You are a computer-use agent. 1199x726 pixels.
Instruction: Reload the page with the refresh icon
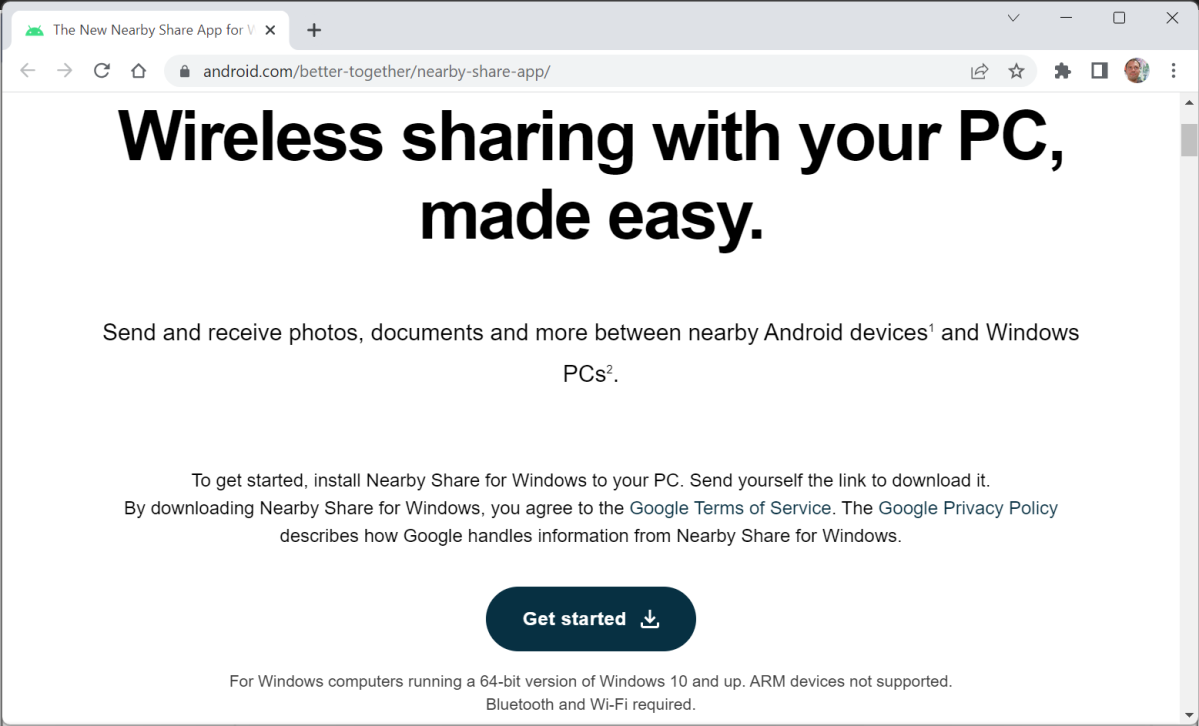[x=102, y=71]
